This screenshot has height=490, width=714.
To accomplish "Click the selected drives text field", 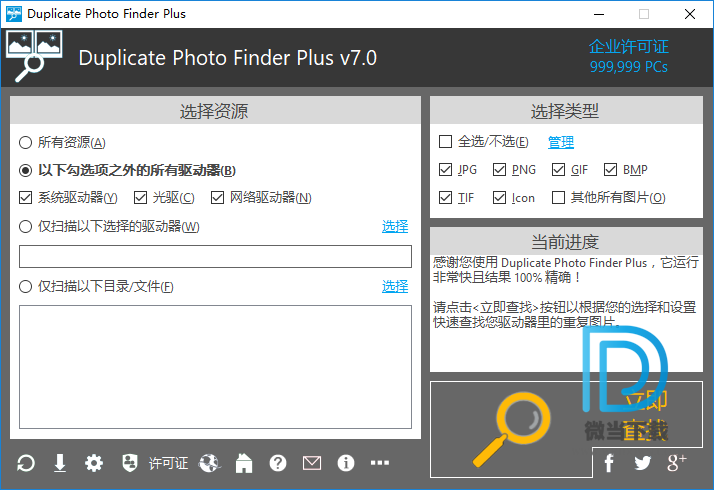I will coord(215,257).
